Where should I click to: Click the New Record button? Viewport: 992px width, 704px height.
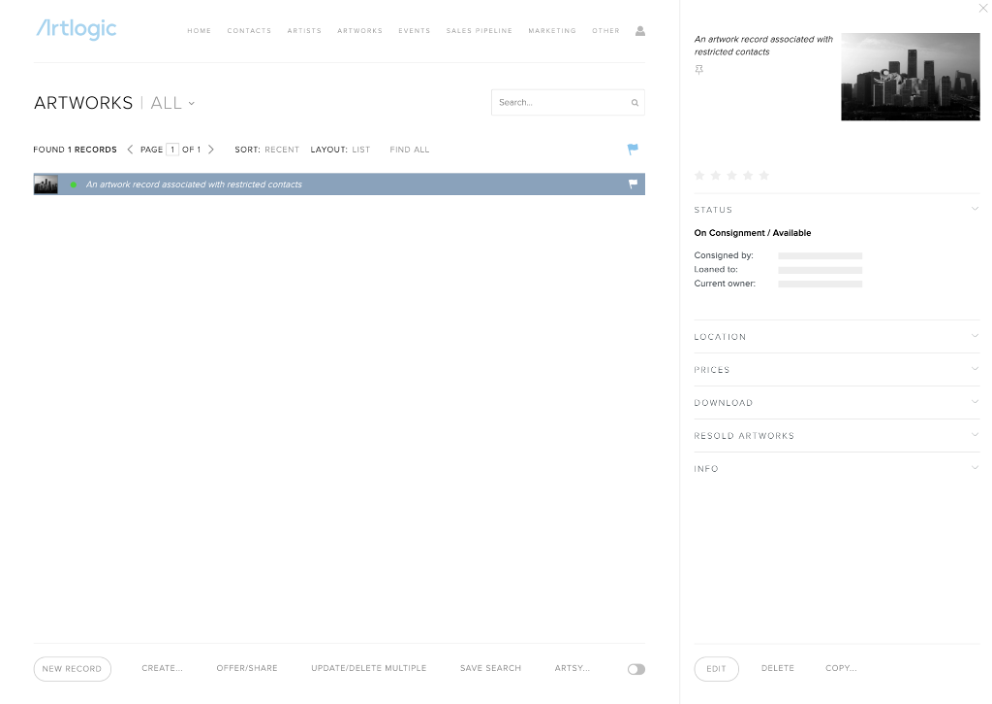(72, 669)
